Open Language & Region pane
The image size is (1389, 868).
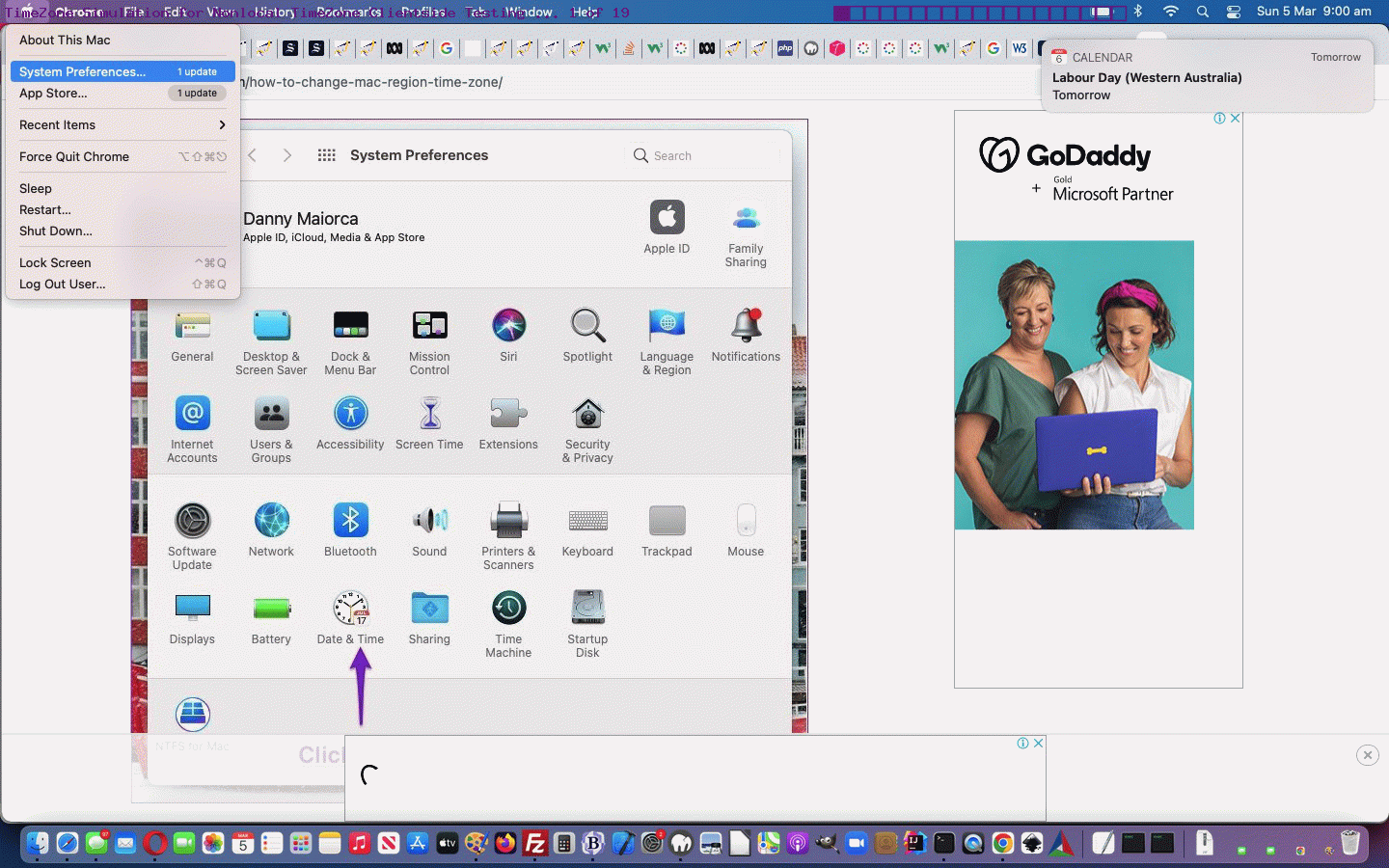[667, 326]
